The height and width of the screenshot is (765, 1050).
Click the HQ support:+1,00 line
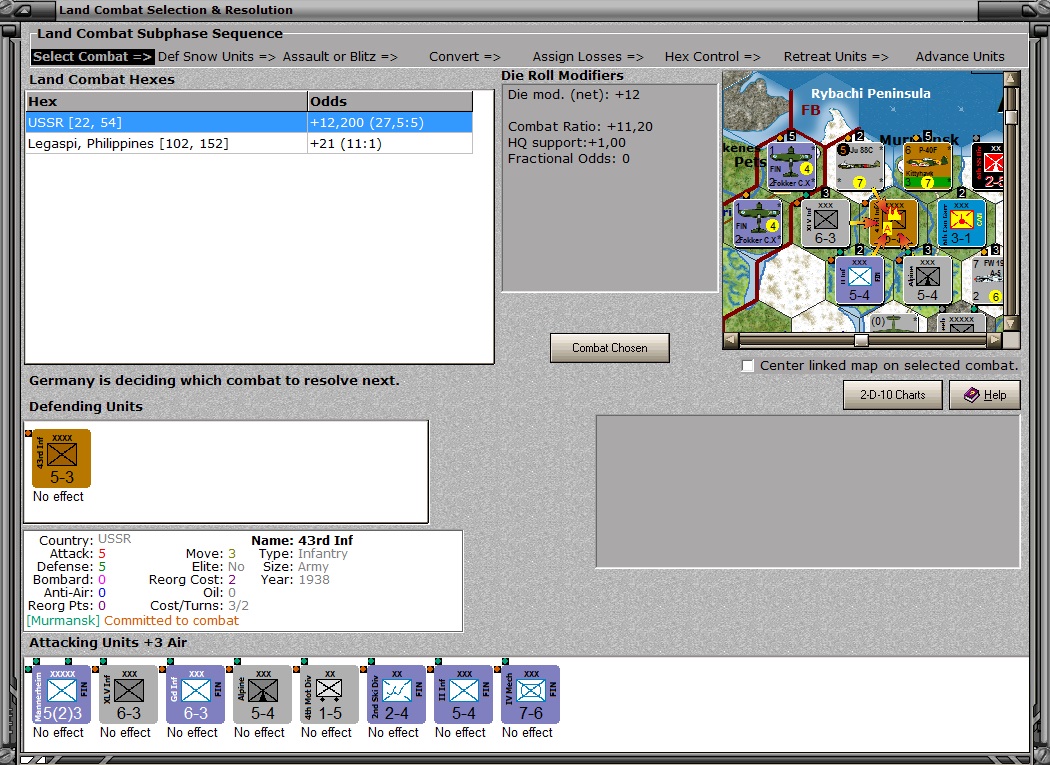567,143
